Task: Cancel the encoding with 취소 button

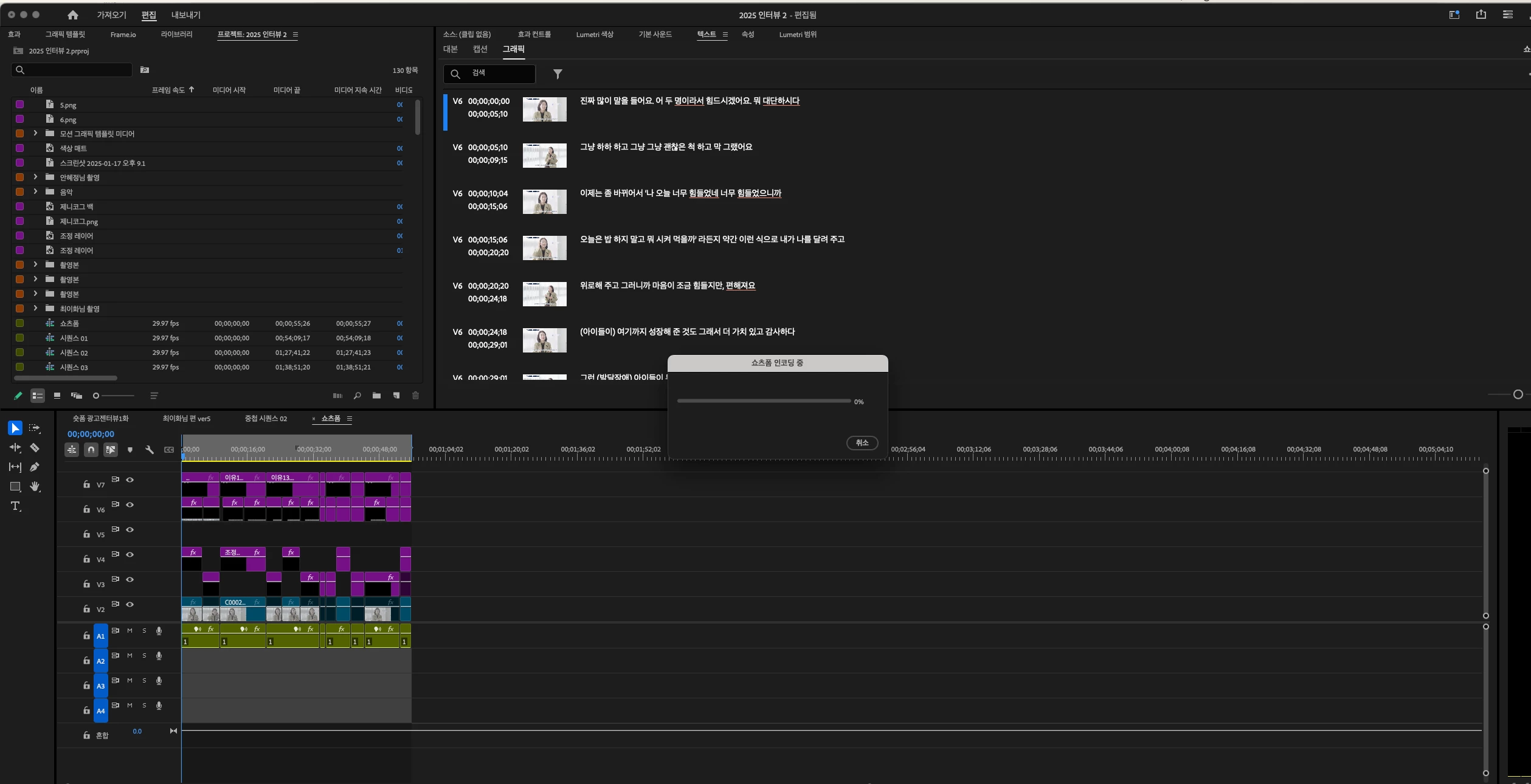Action: (x=862, y=443)
